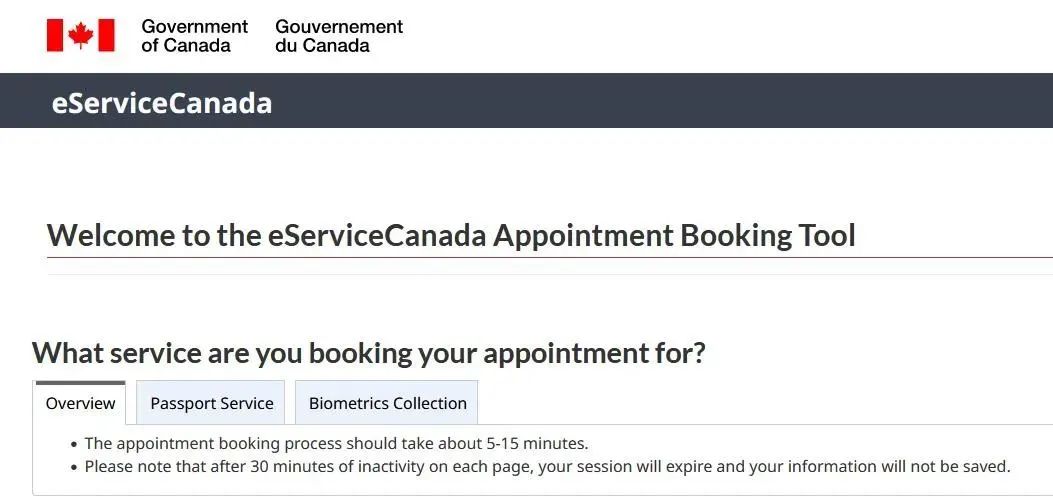Switch to the Passport Service tab
The width and height of the screenshot is (1053, 500).
(212, 403)
